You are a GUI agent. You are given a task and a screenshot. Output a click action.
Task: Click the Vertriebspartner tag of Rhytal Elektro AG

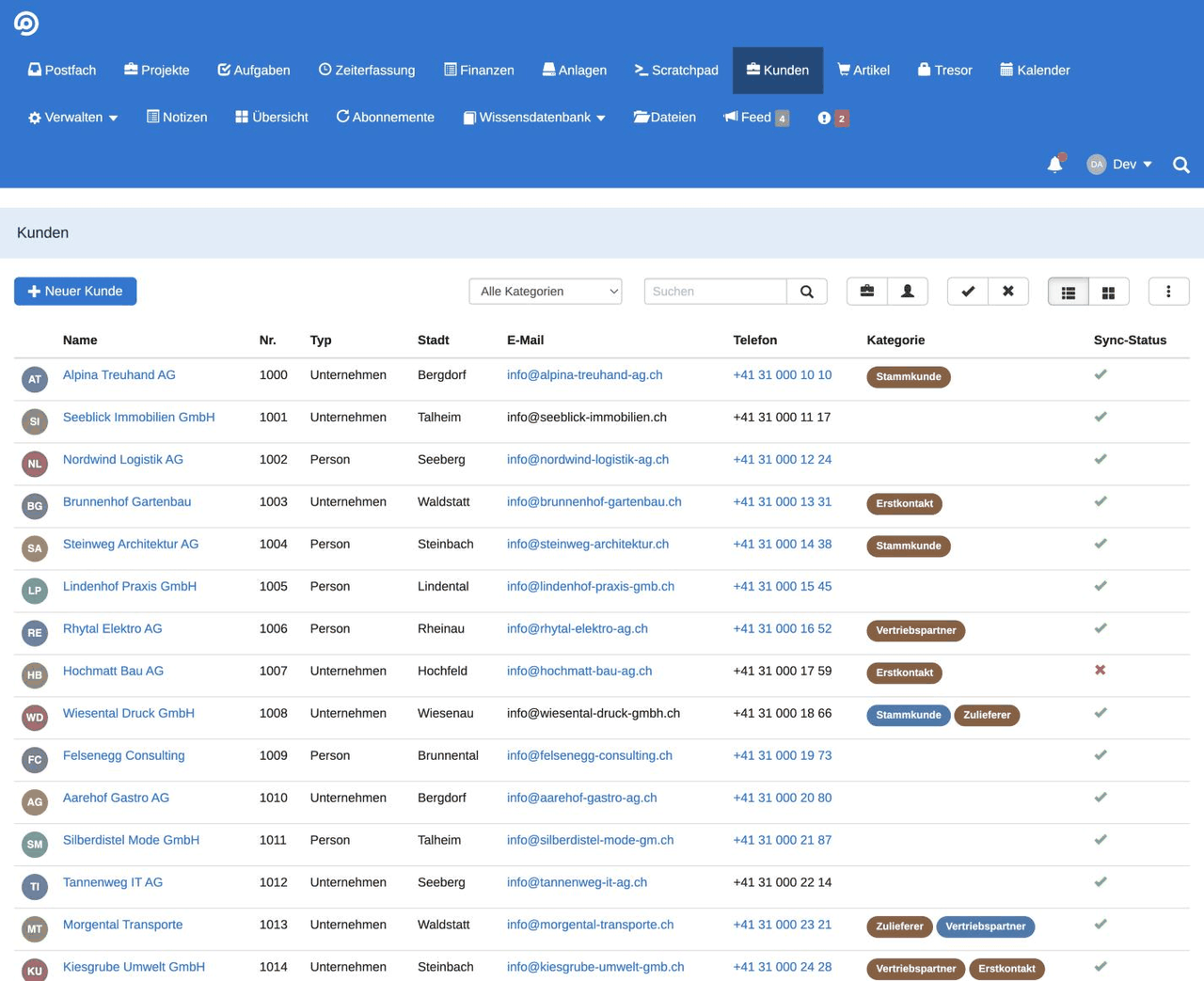[916, 630]
